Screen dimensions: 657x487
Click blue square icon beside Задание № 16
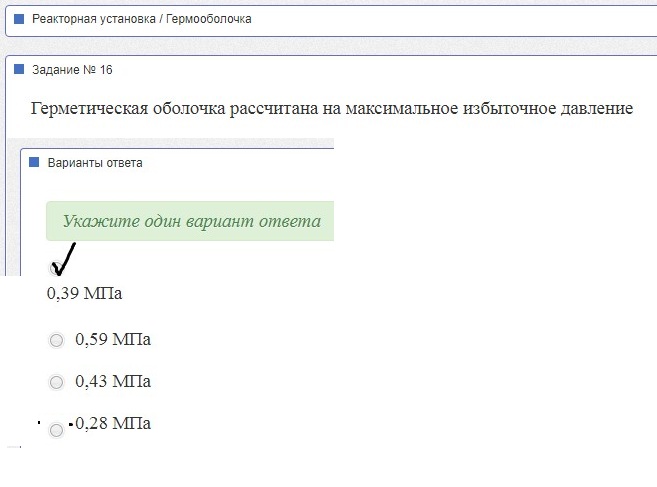point(19,69)
